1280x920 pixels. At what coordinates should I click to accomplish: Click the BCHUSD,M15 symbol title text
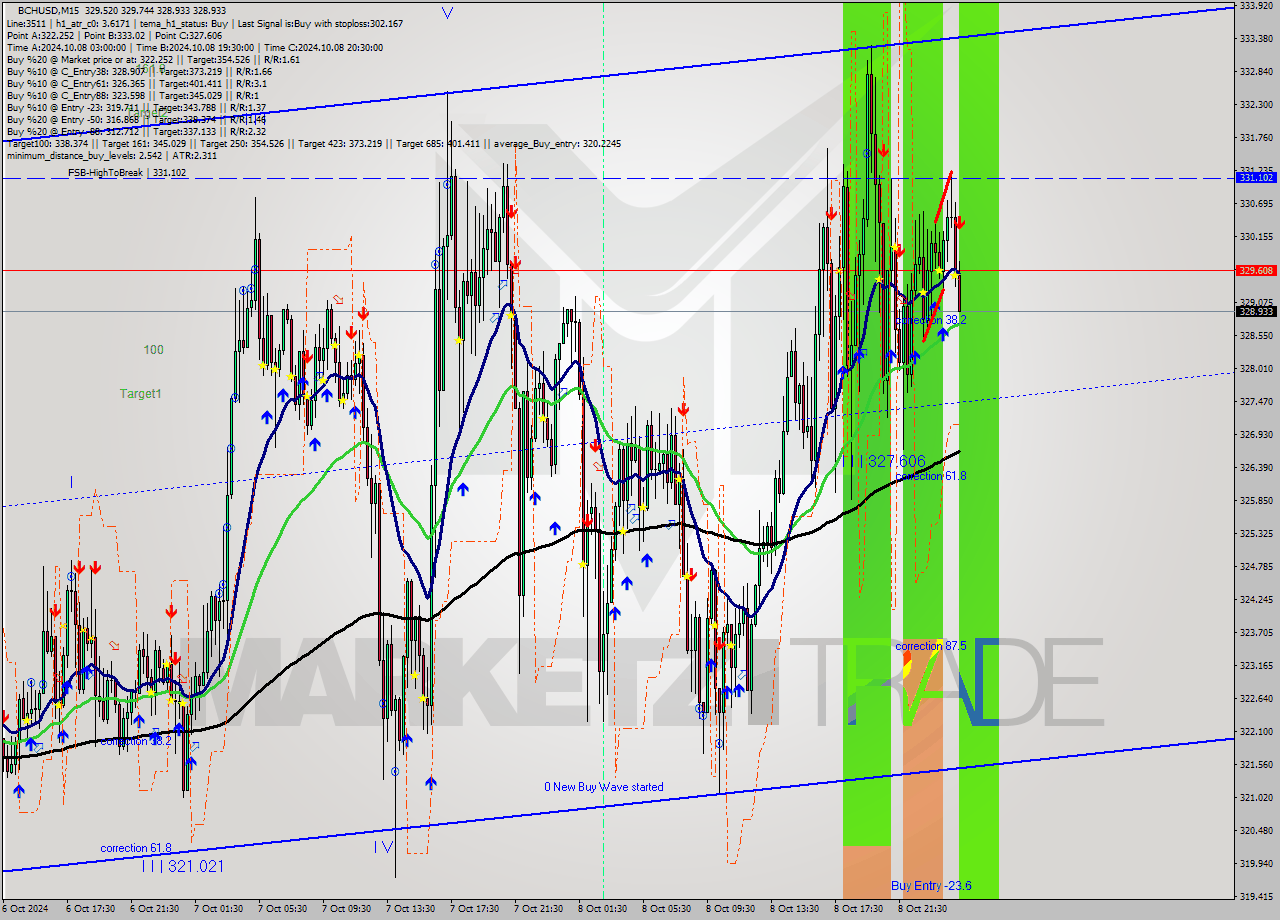pos(50,9)
